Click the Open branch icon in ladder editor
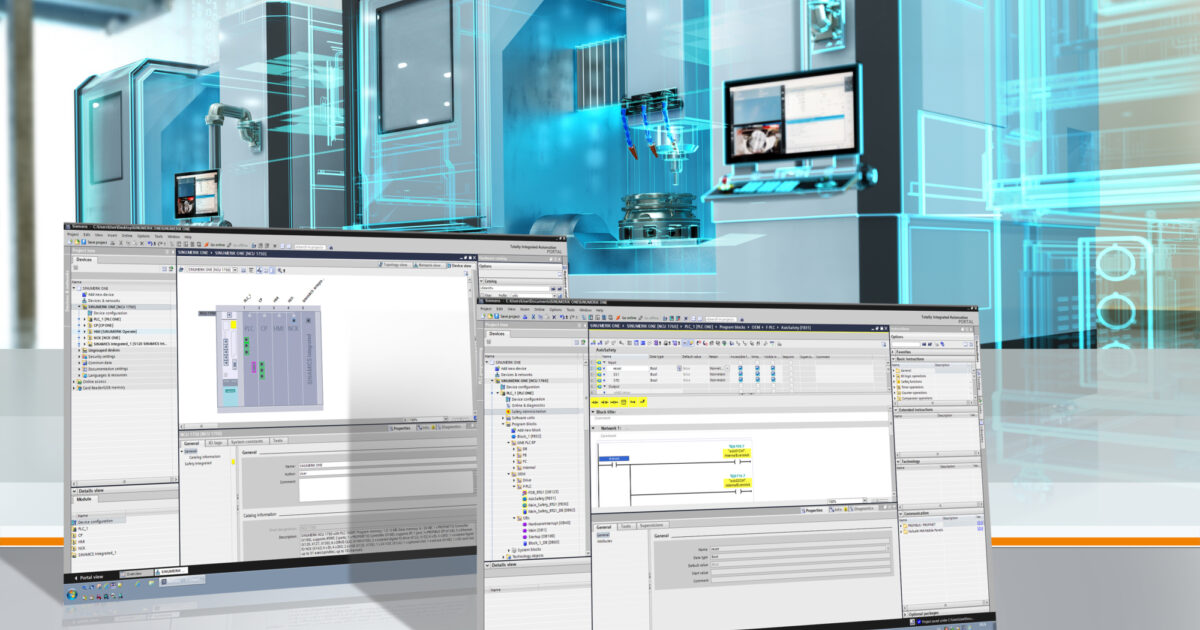Screen dimensions: 1200x630 [633, 402]
